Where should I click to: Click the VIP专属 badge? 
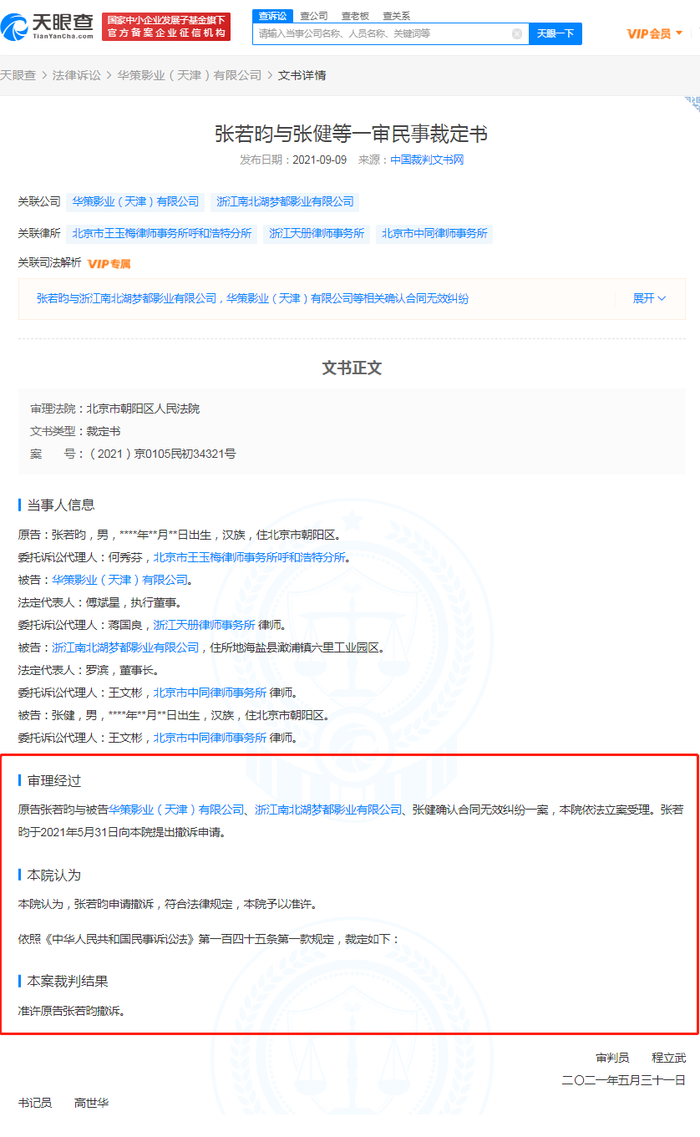[x=110, y=264]
